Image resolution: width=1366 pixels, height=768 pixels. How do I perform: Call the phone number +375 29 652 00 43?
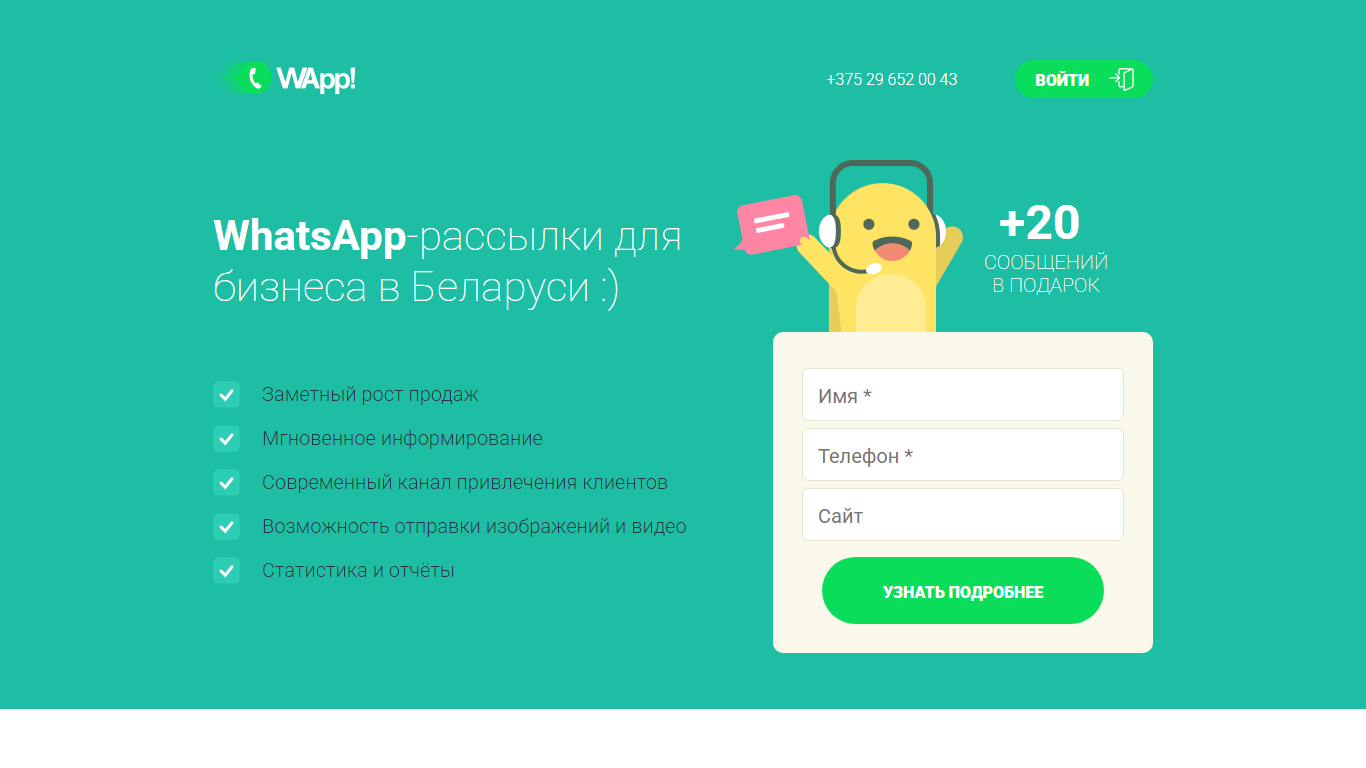[892, 79]
